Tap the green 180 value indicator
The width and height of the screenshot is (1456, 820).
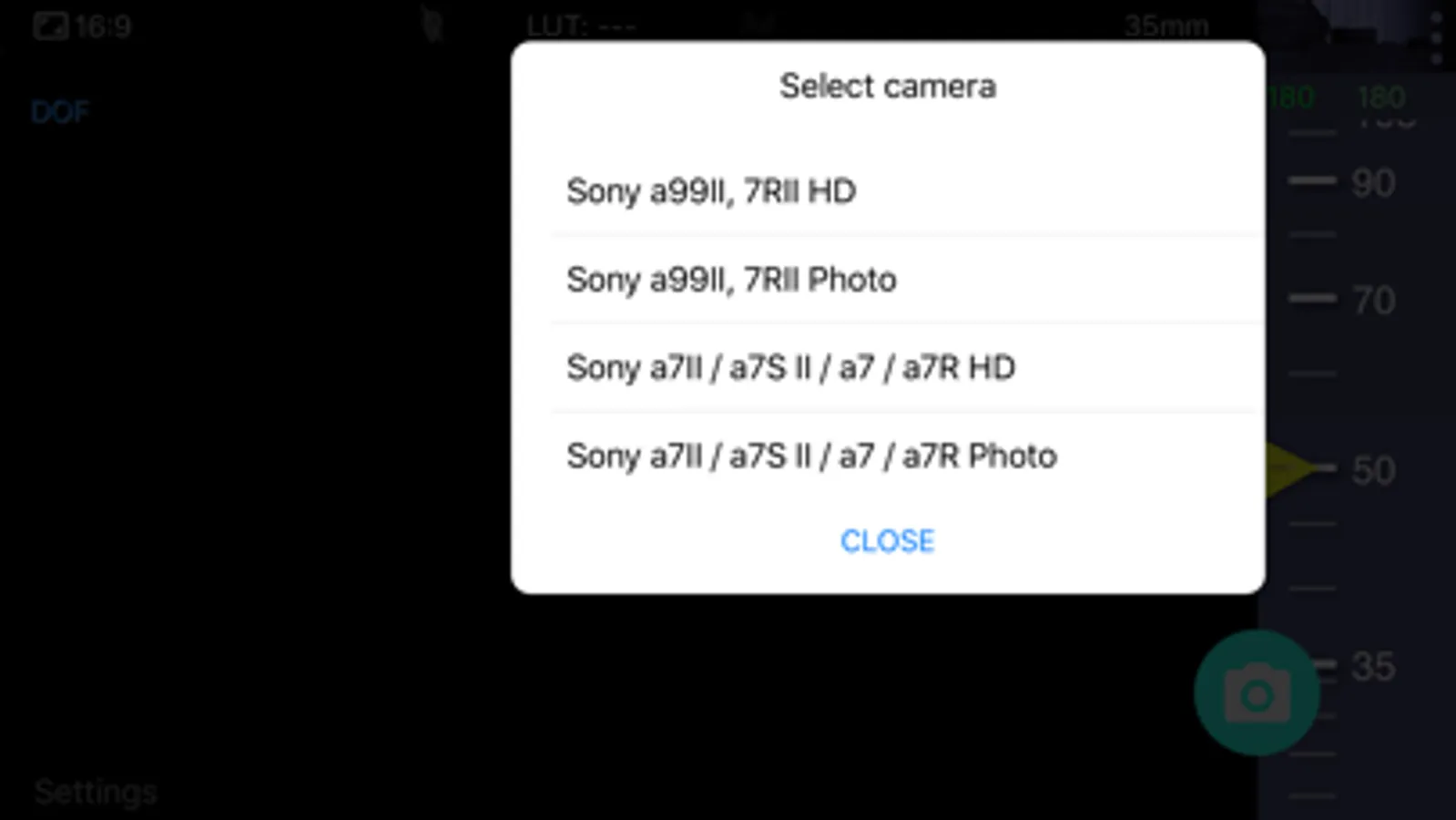tap(1380, 97)
